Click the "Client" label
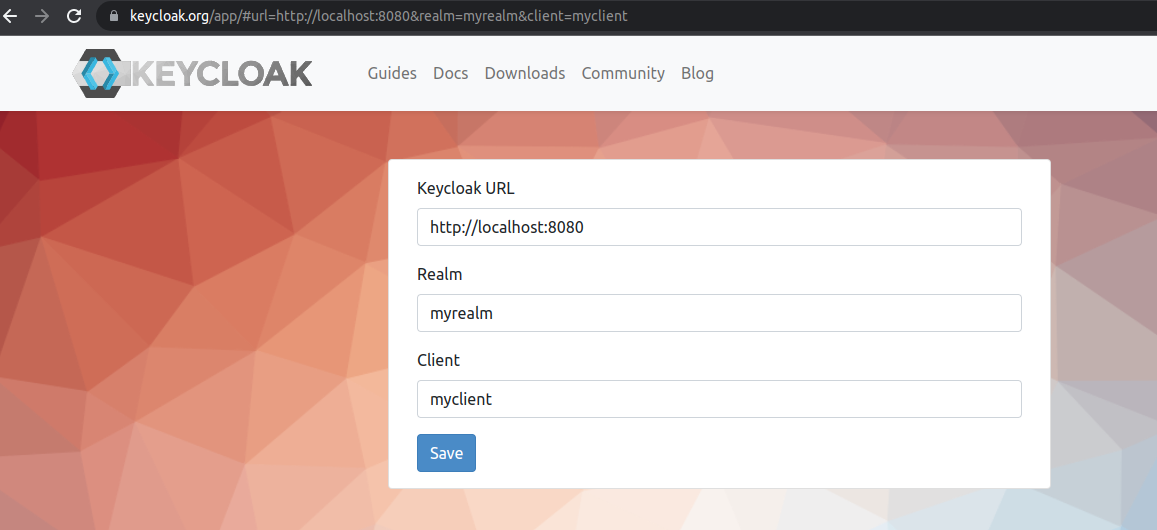The width and height of the screenshot is (1157, 530). [438, 360]
